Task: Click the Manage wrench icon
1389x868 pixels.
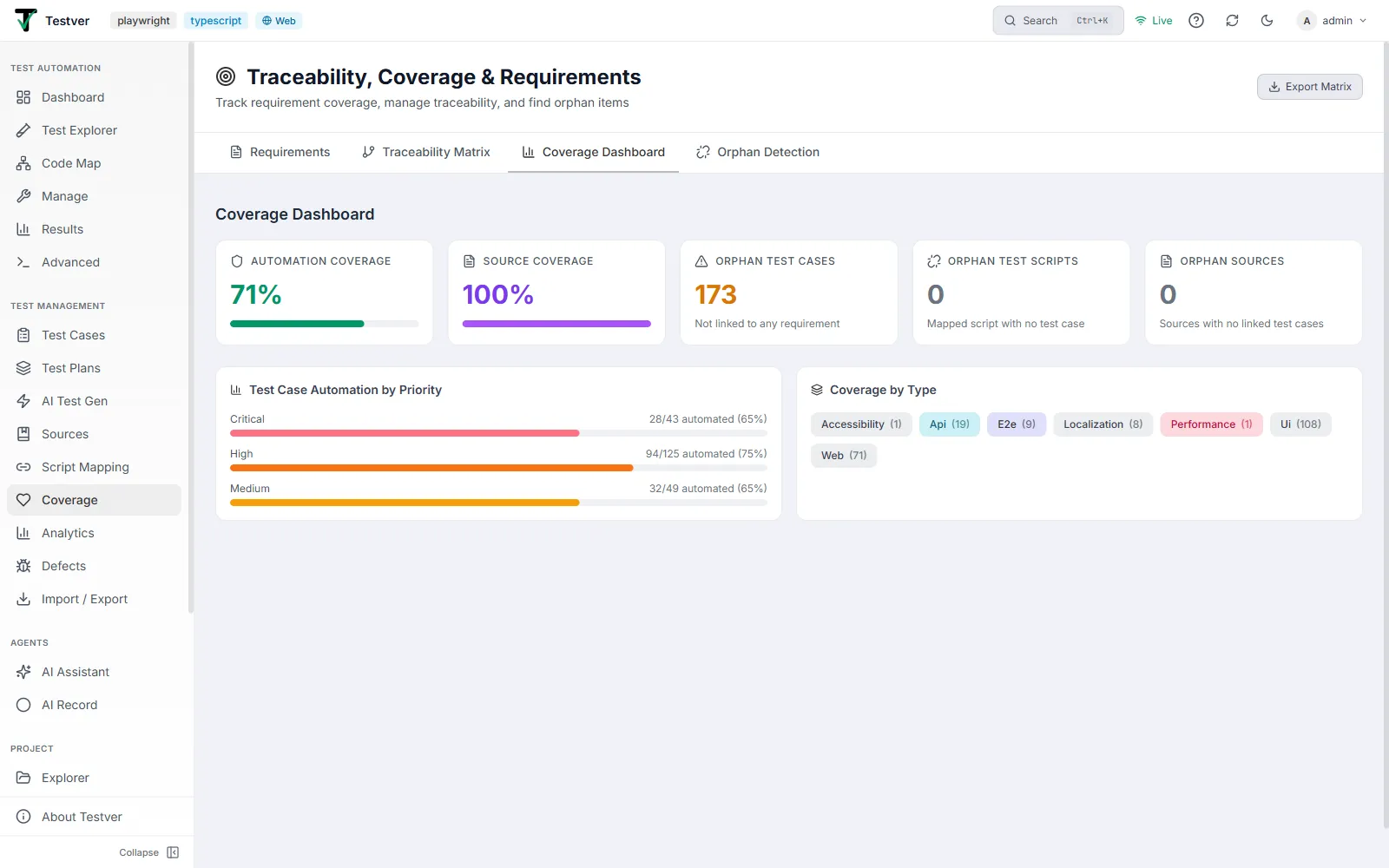Action: coord(23,196)
